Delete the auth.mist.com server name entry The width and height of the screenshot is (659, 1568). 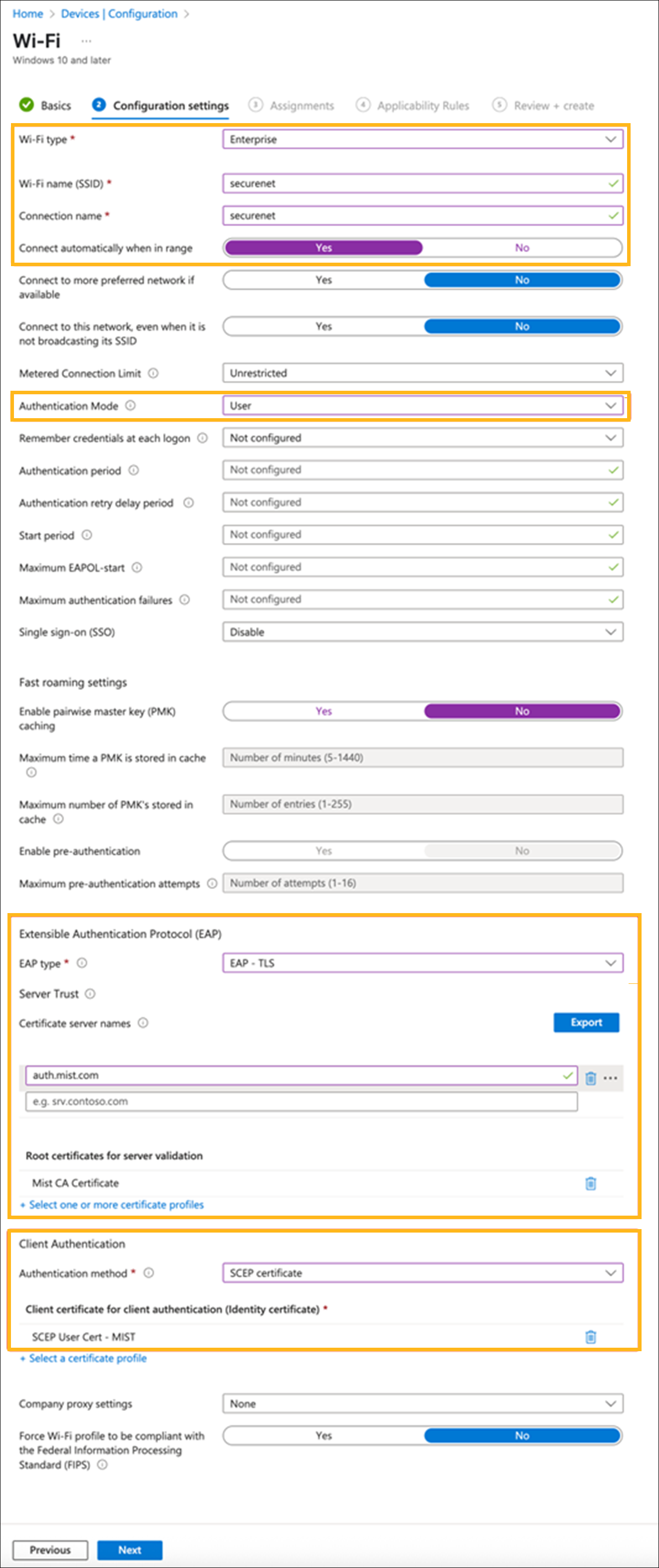click(x=590, y=1078)
